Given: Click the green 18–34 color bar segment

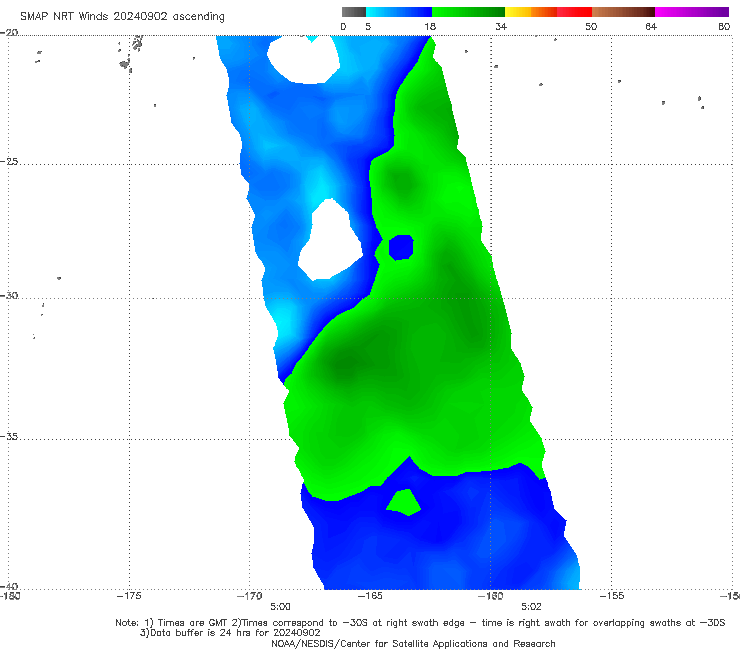Looking at the screenshot, I should coord(468,12).
